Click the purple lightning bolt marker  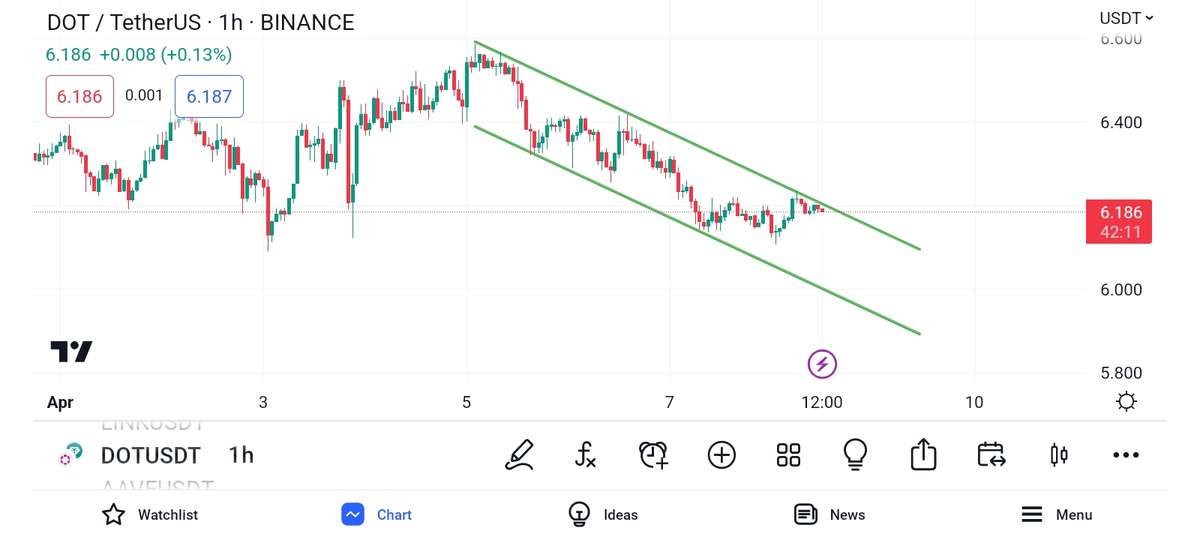point(822,364)
